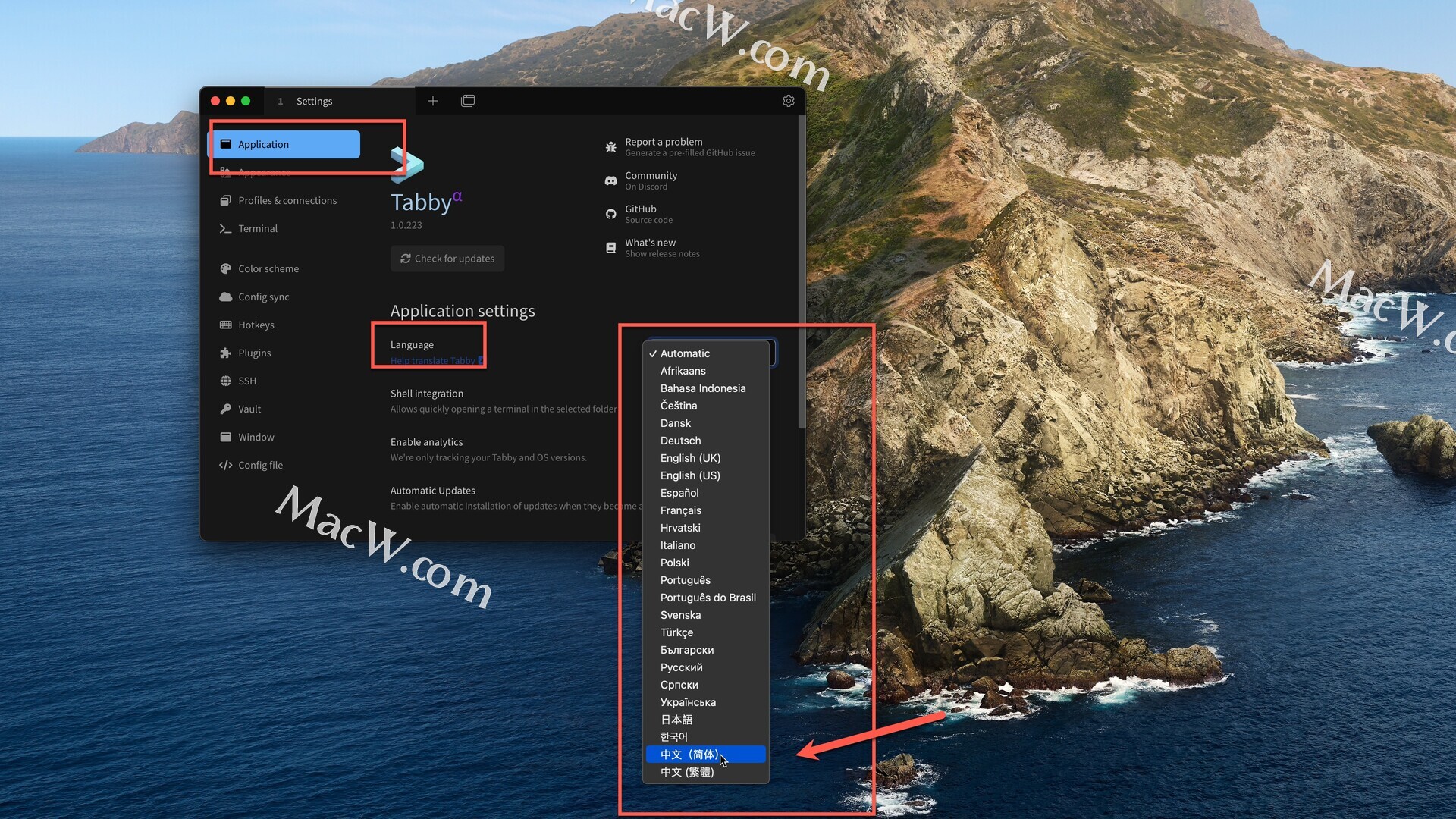Select Svenska language option
Image resolution: width=1456 pixels, height=819 pixels.
705,615
